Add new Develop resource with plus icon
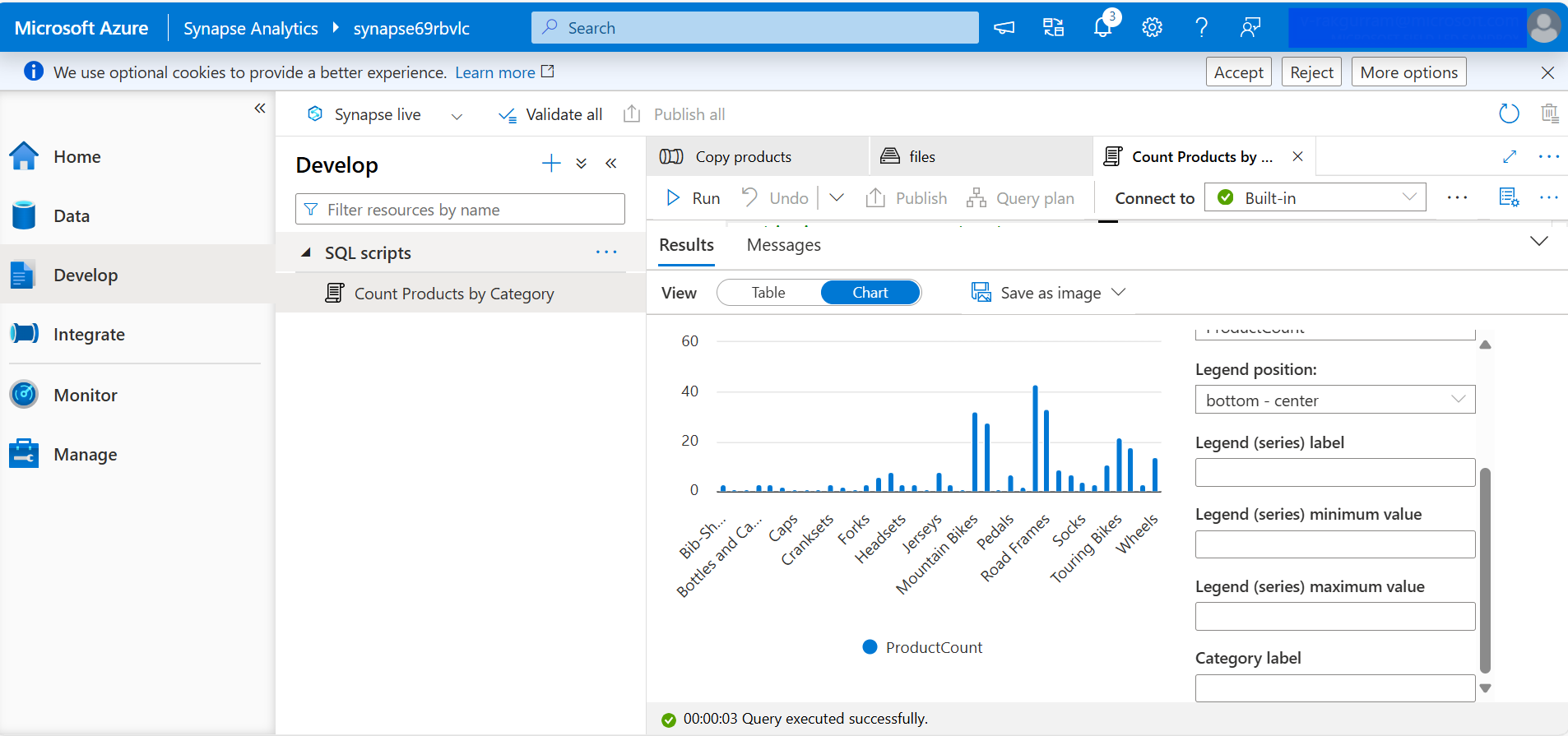The height and width of the screenshot is (736, 1568). pyautogui.click(x=551, y=164)
